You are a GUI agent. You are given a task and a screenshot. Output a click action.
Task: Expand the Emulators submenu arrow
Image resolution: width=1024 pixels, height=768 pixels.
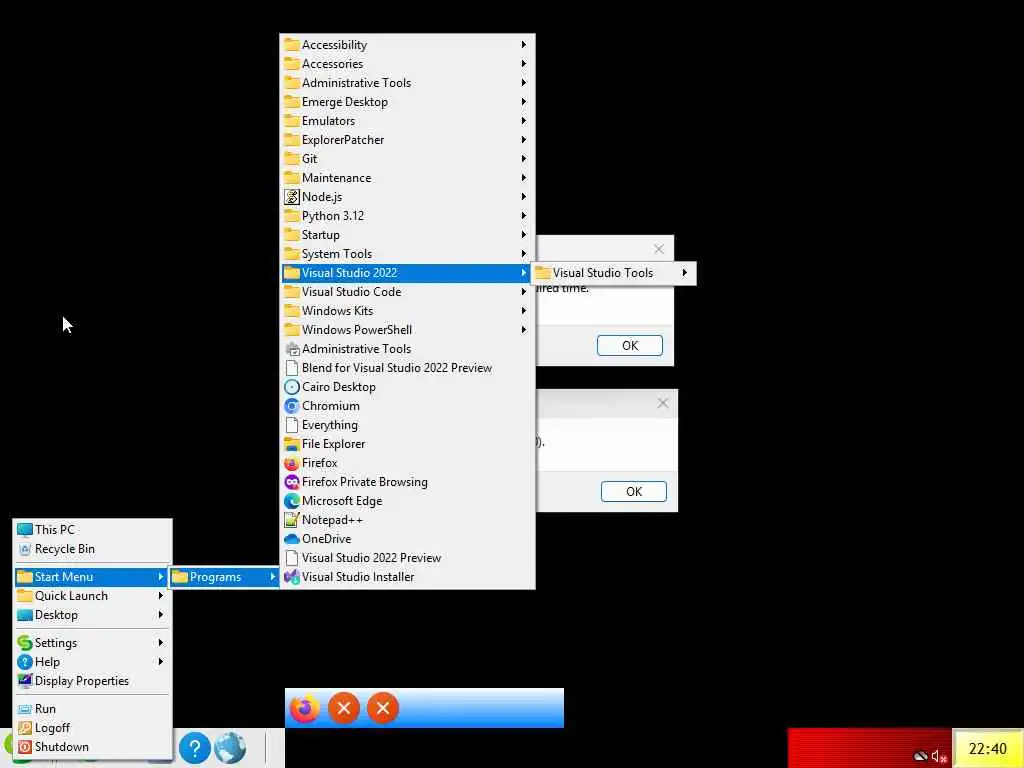click(524, 121)
